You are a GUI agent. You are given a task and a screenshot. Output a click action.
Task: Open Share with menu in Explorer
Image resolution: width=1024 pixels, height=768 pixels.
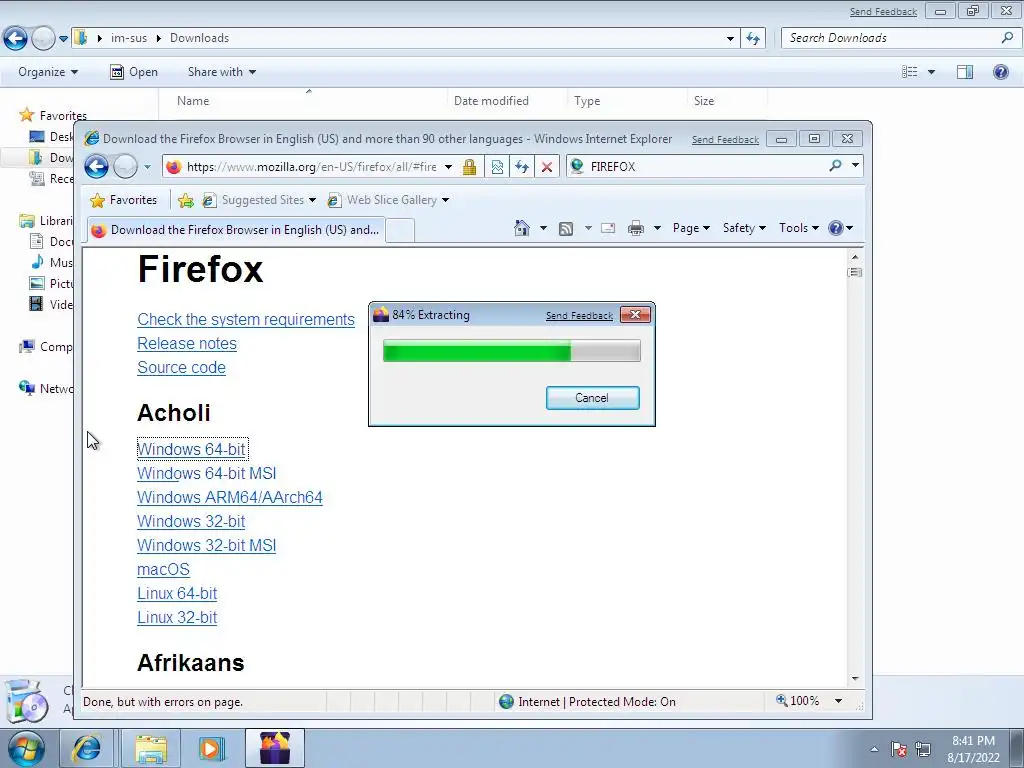point(221,72)
